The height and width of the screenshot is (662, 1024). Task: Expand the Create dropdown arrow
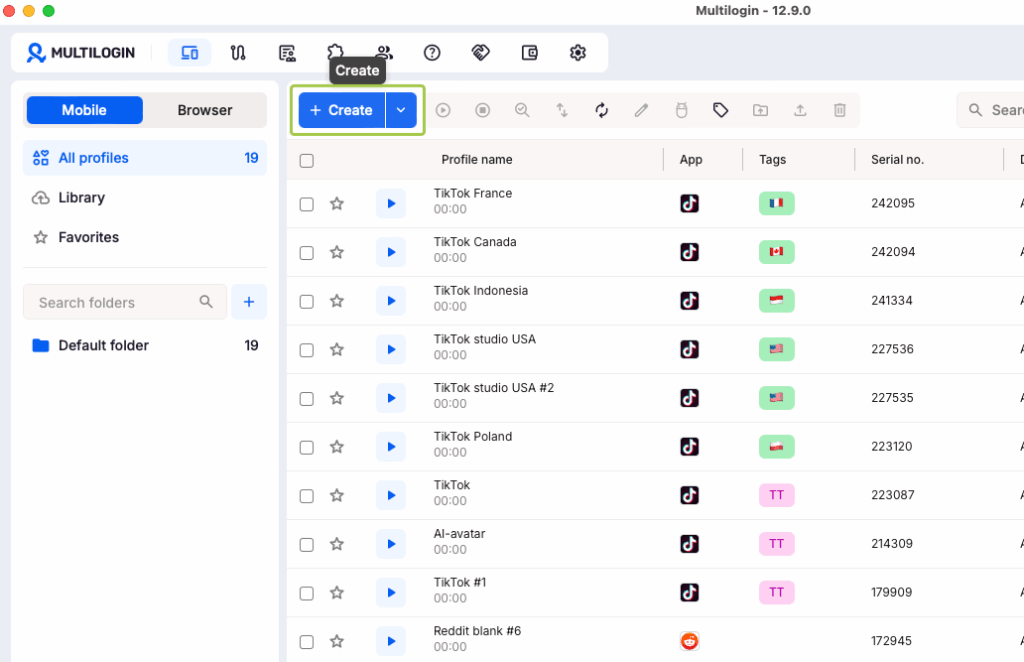click(x=401, y=110)
